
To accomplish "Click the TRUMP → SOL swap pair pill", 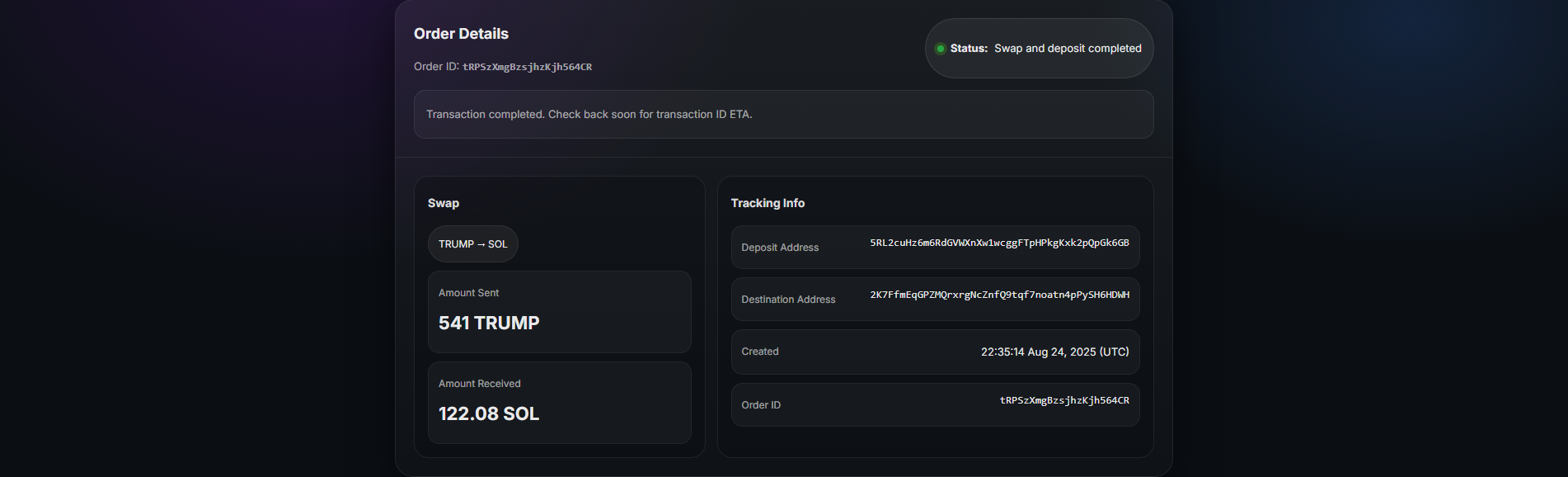I will point(473,244).
